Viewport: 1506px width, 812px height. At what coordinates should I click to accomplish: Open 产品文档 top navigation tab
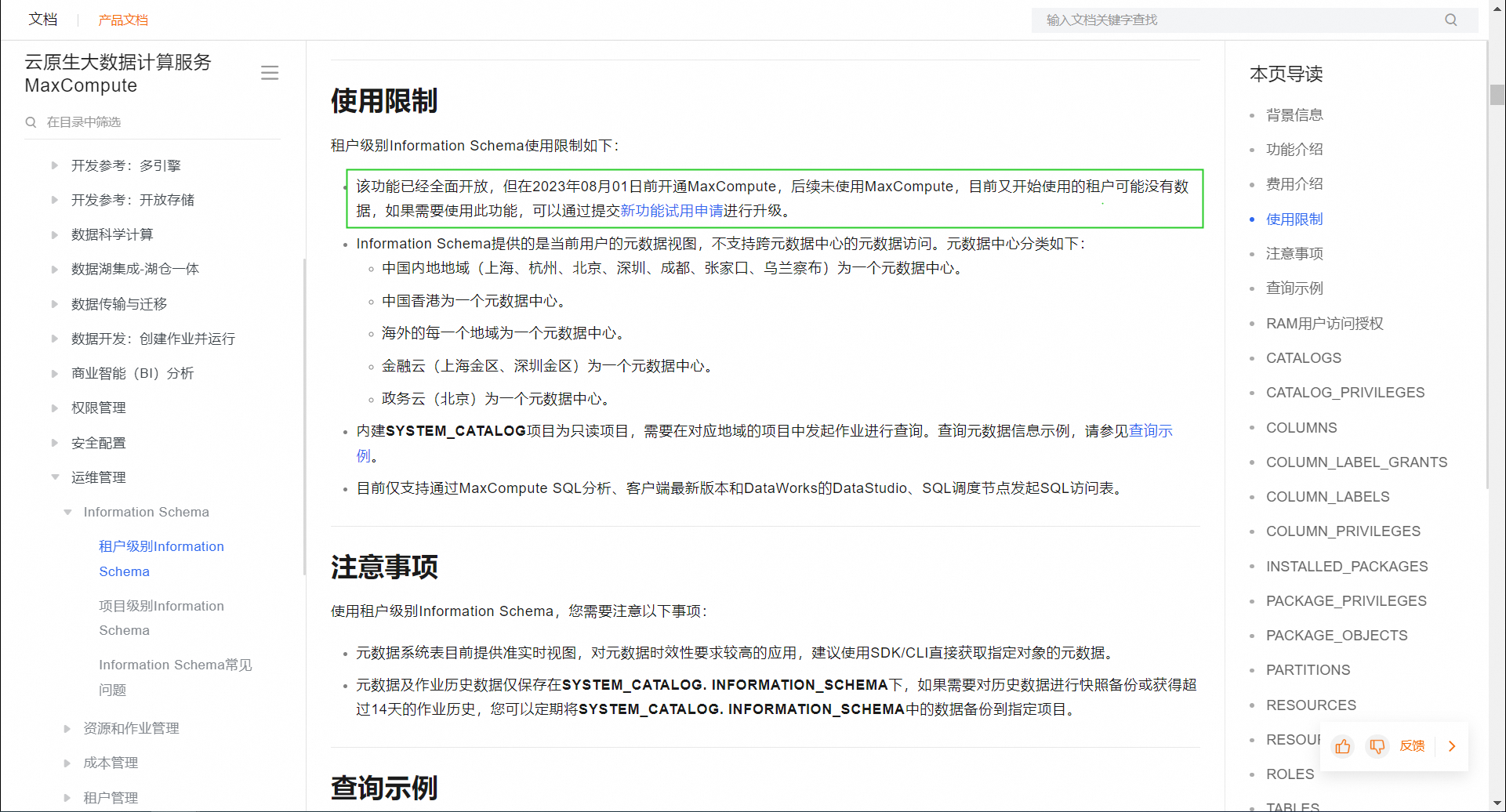coord(123,20)
